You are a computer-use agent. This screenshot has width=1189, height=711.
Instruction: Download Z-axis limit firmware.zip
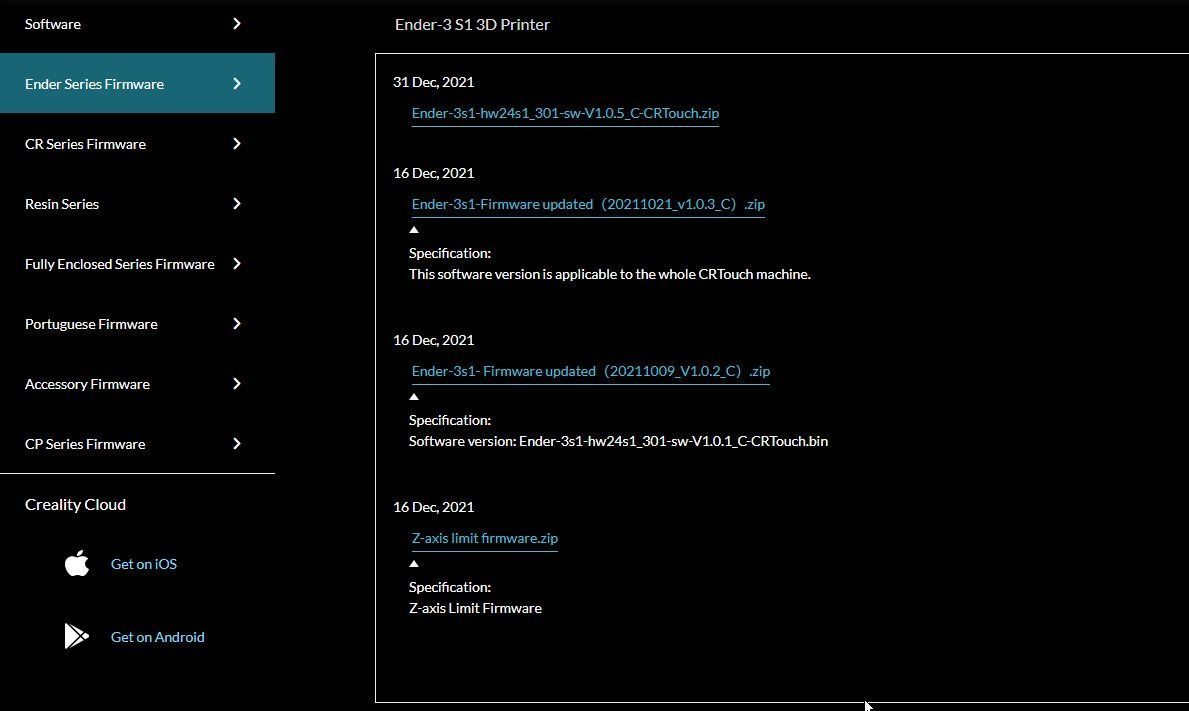tap(485, 538)
